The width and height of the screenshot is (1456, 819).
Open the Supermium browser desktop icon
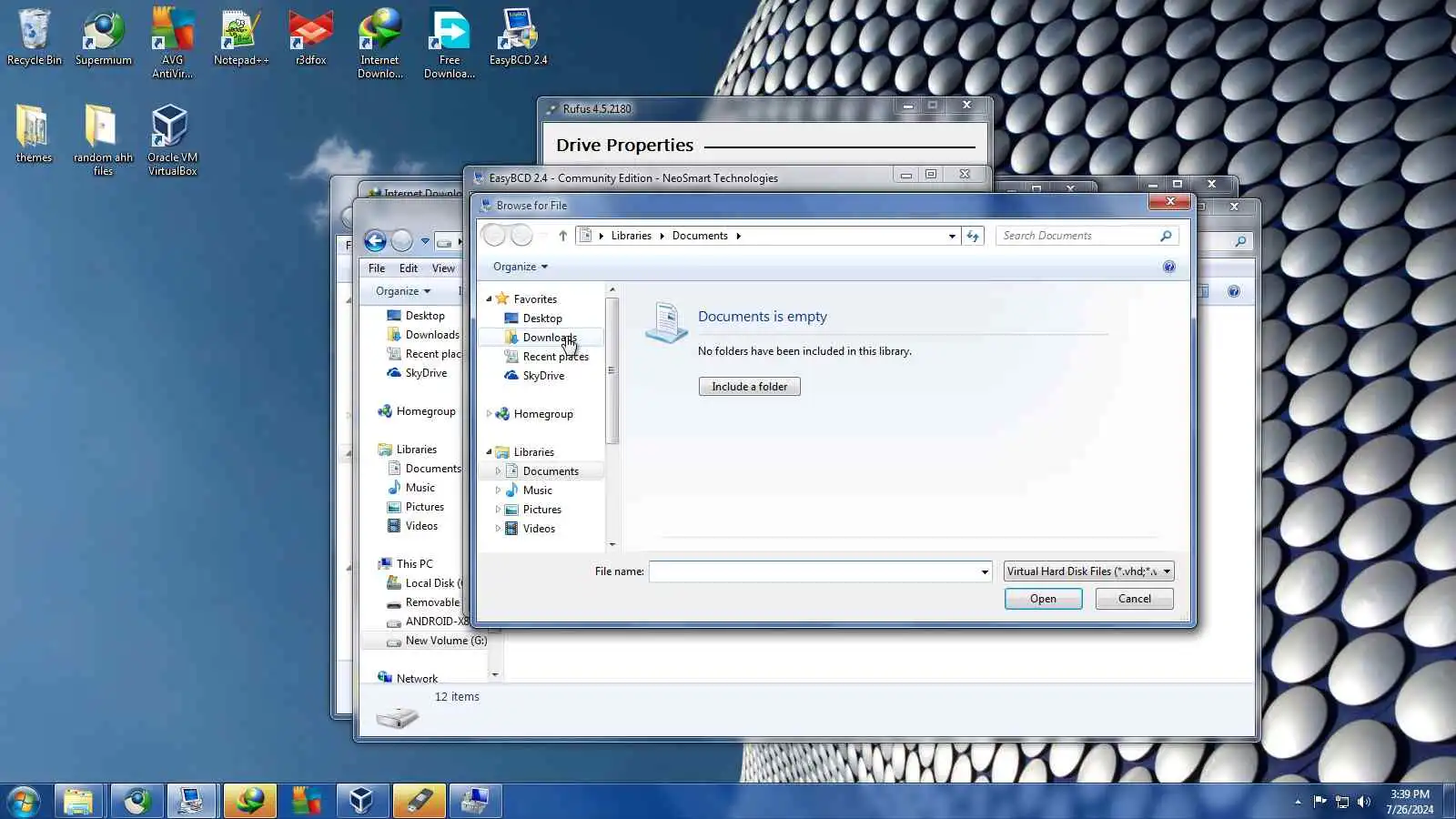click(x=104, y=37)
